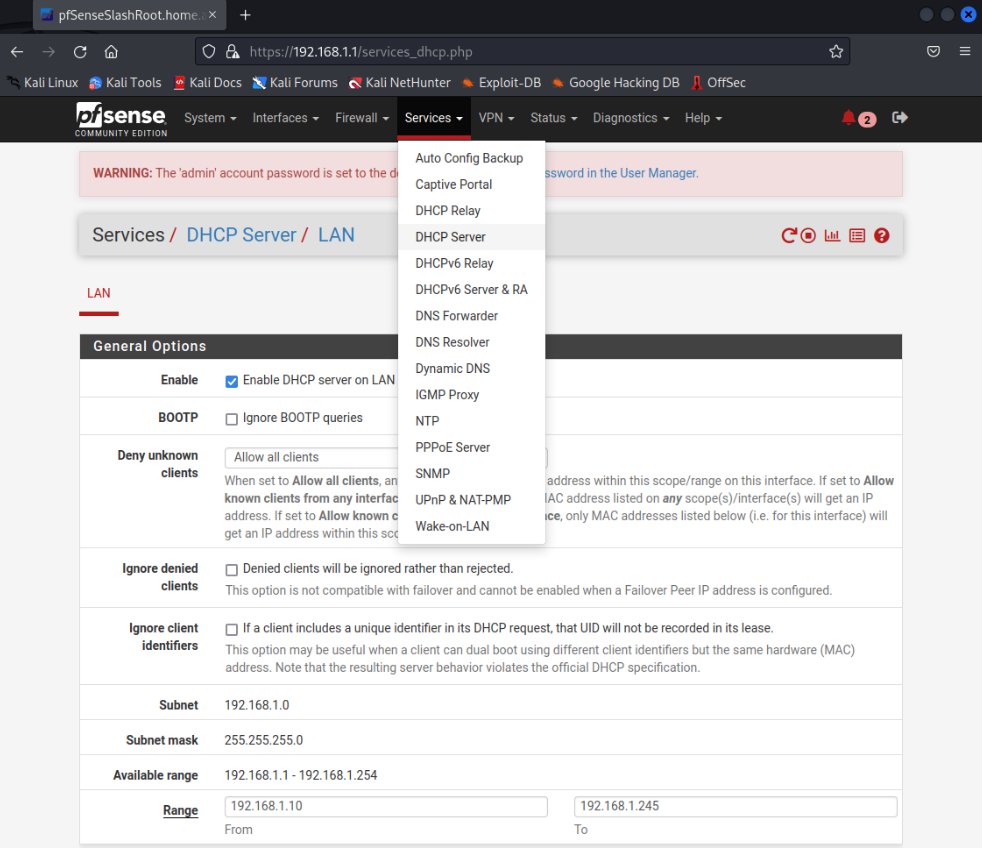
Task: Open the Deny unknown clients dropdown
Action: pyautogui.click(x=310, y=457)
